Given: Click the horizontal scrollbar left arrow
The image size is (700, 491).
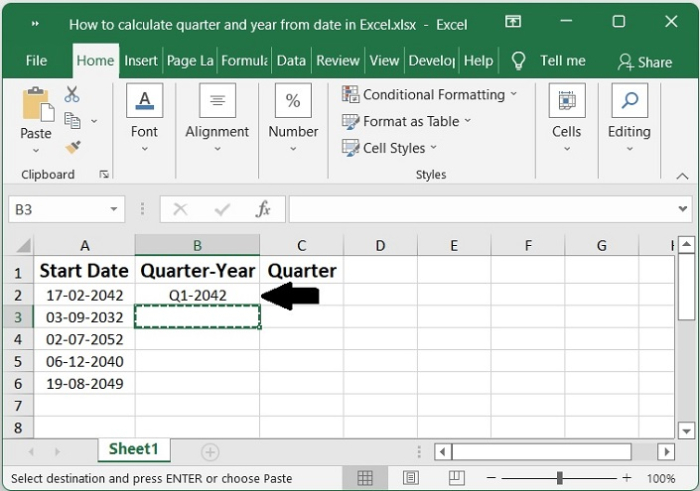Looking at the screenshot, I should point(442,452).
